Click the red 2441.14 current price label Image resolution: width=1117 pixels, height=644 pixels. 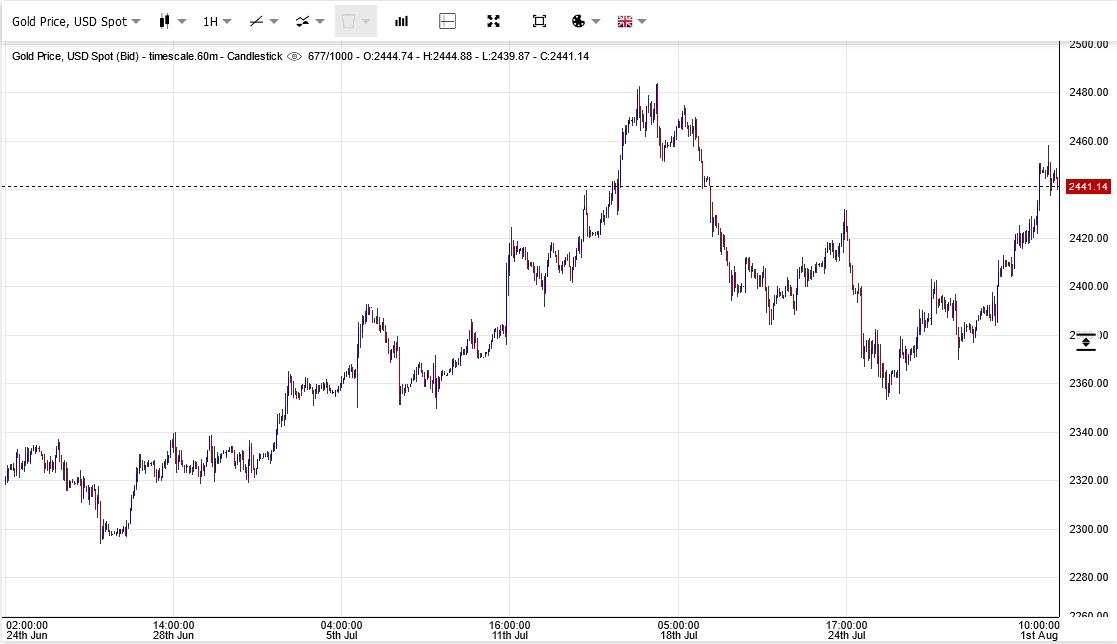[x=1088, y=187]
